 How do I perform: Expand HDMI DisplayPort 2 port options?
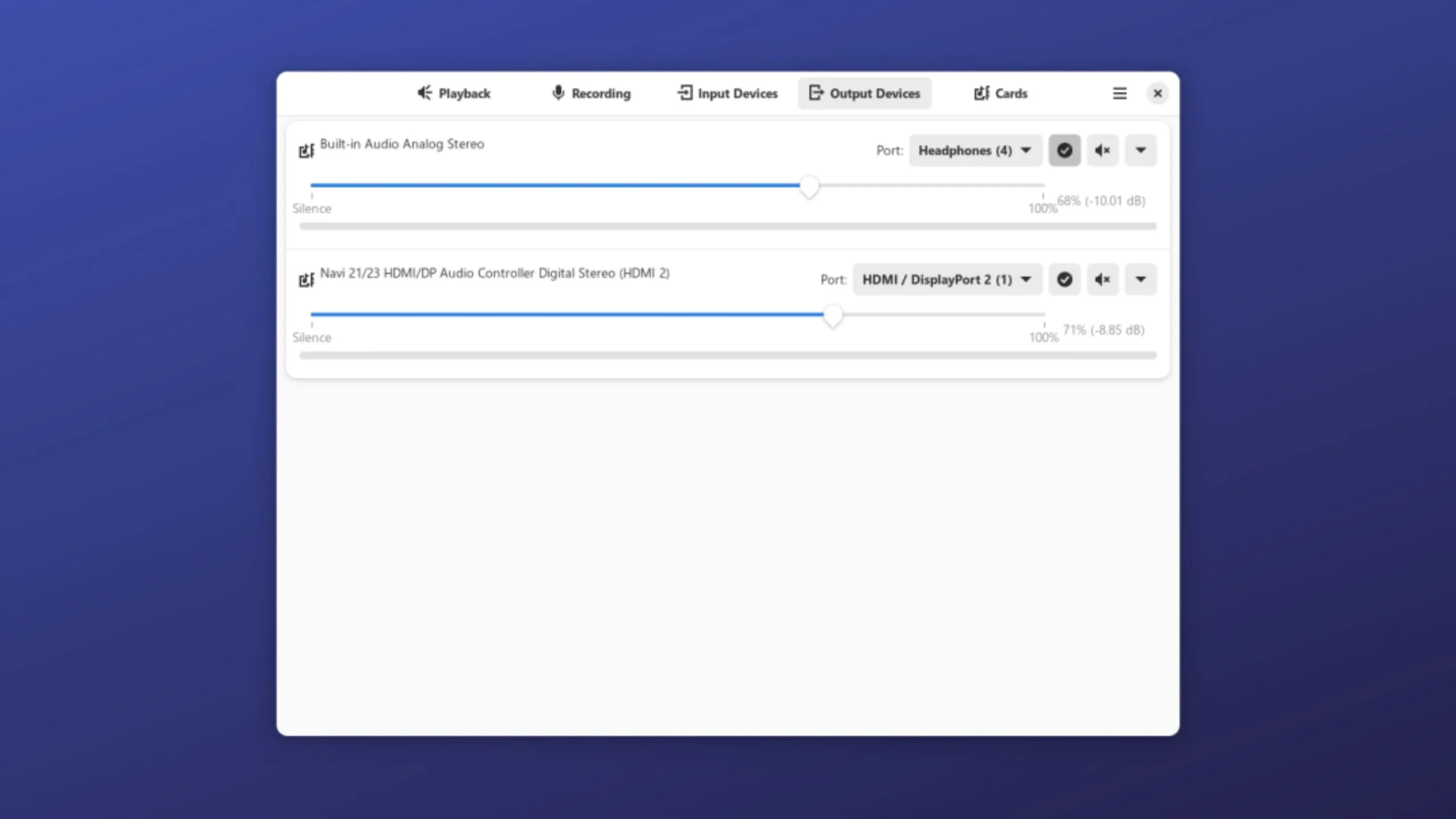point(1024,279)
